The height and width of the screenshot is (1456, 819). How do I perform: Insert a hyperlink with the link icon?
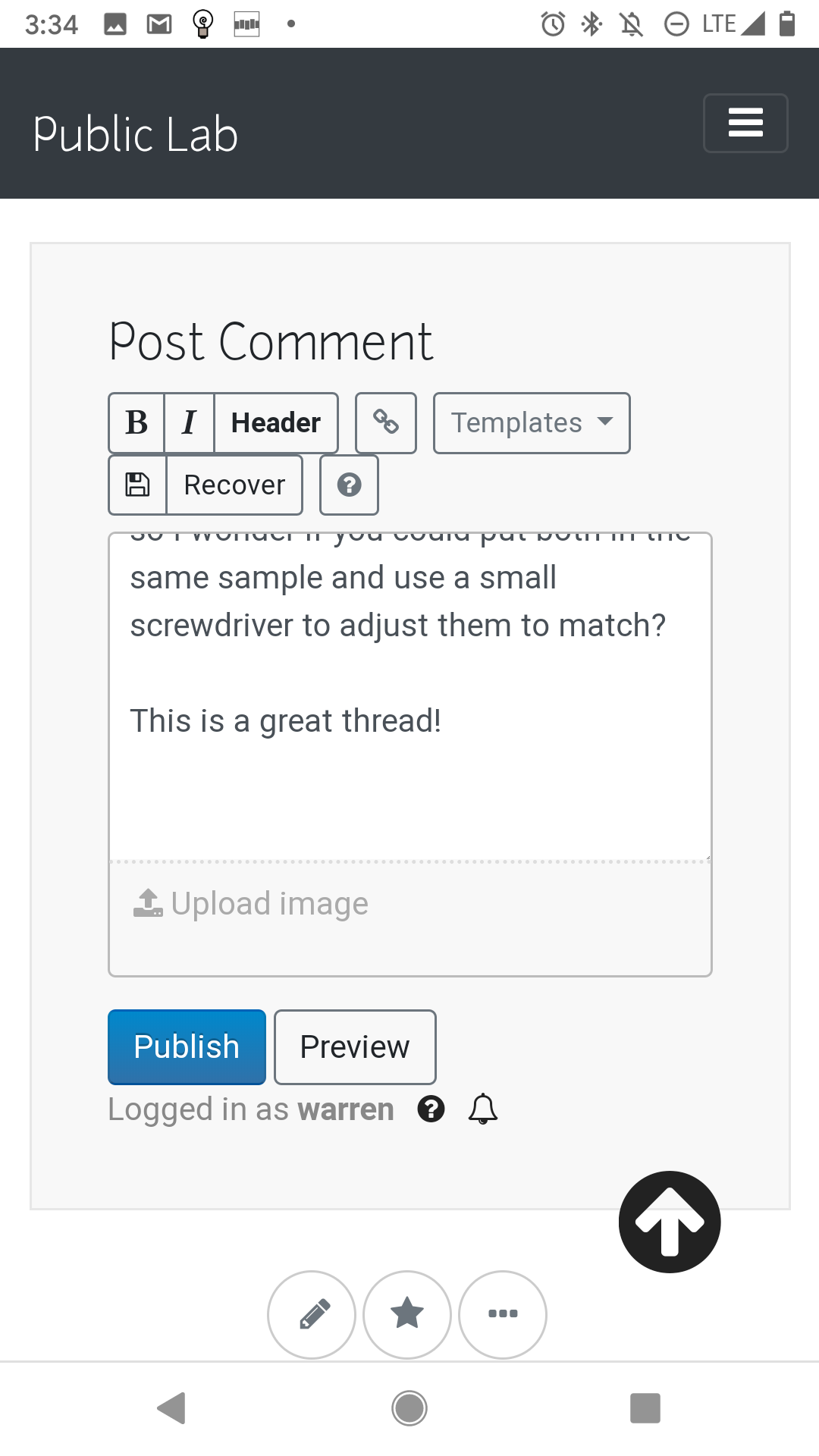(385, 422)
